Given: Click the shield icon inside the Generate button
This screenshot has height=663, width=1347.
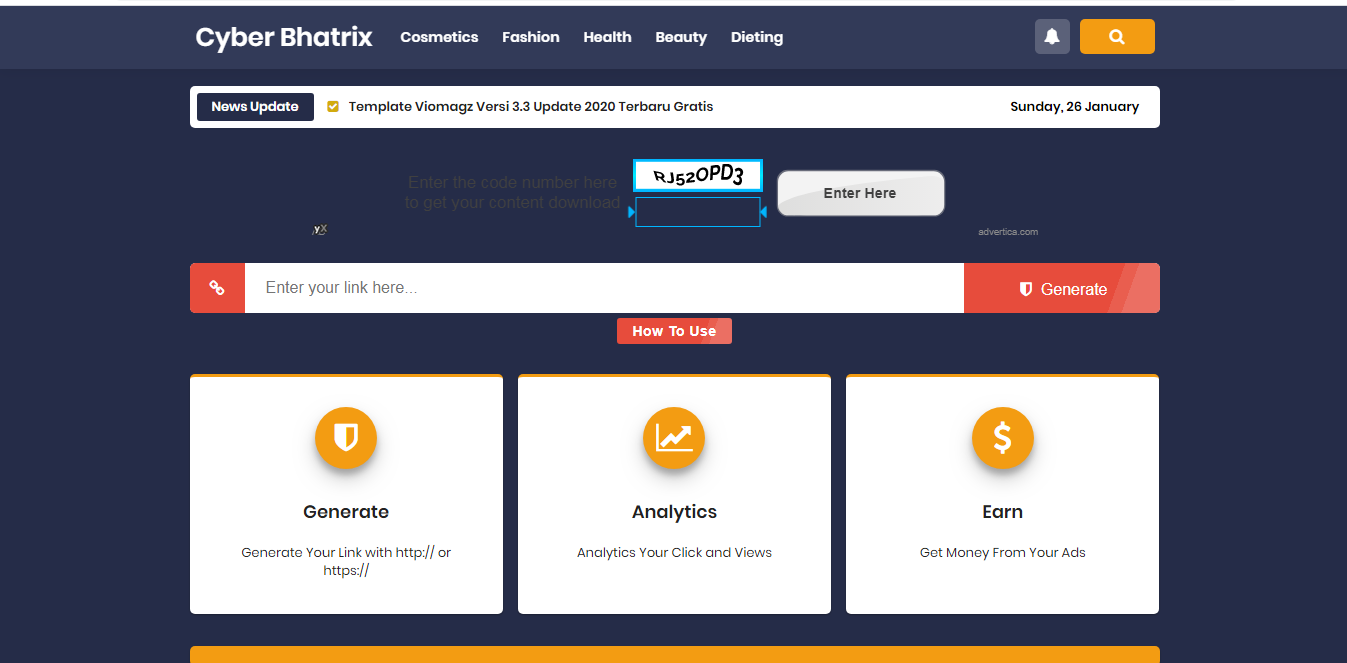Looking at the screenshot, I should click(1025, 288).
